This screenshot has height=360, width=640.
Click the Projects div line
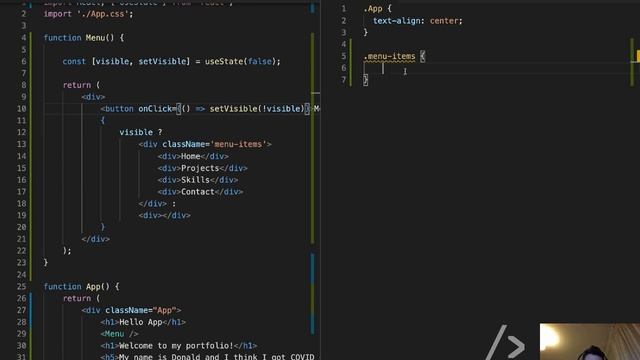click(202, 168)
